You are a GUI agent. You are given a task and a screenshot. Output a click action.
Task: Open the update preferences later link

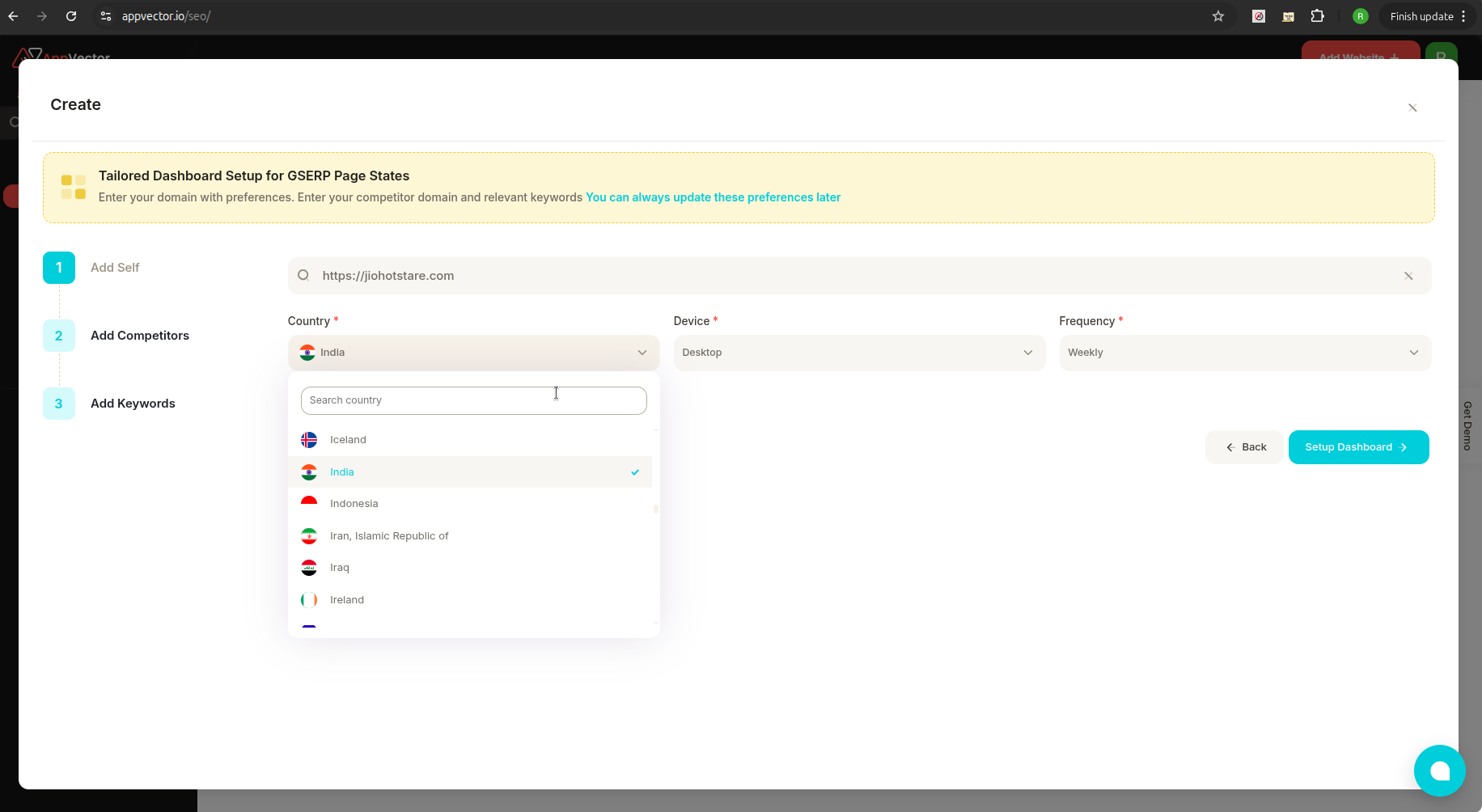click(712, 197)
